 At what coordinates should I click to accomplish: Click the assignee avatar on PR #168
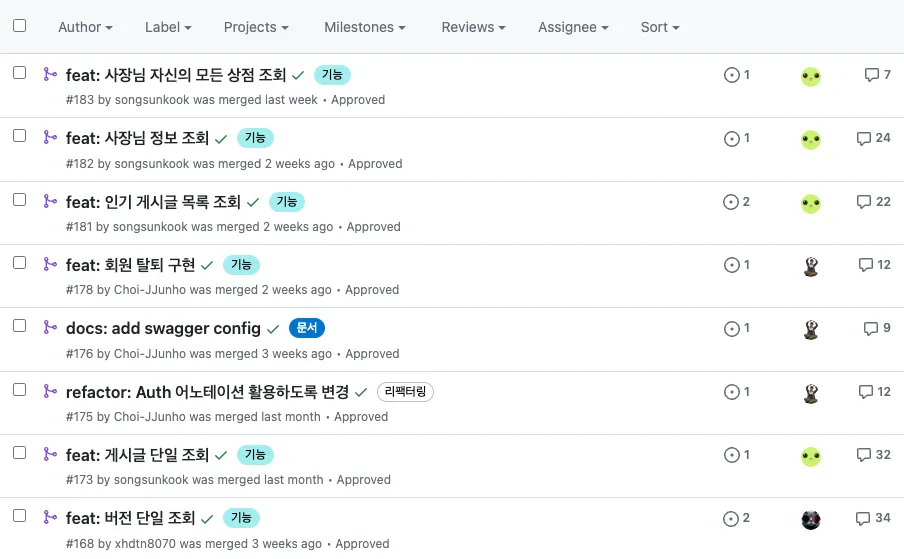(x=811, y=520)
